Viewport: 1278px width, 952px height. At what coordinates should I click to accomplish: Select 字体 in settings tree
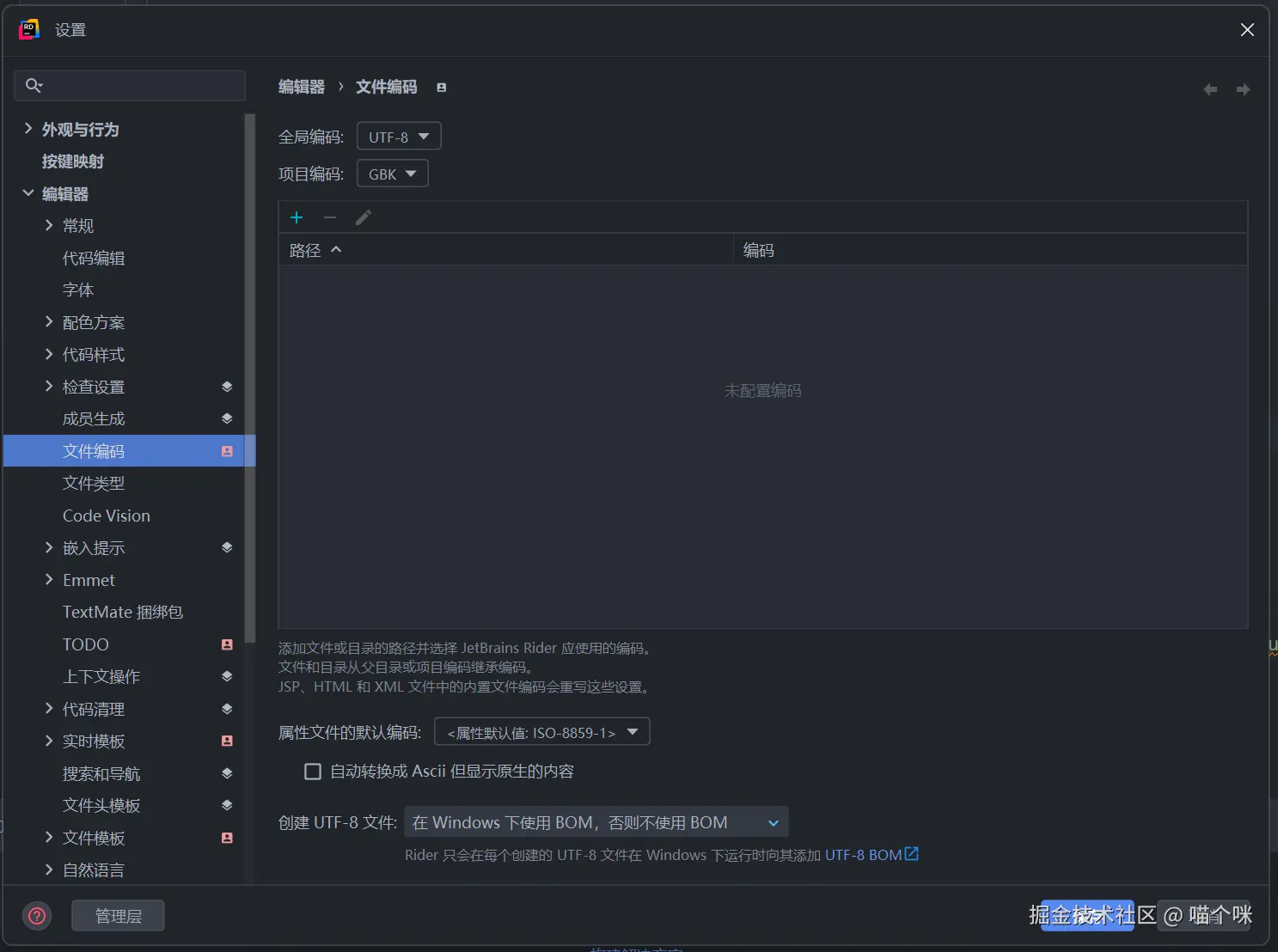pos(78,290)
